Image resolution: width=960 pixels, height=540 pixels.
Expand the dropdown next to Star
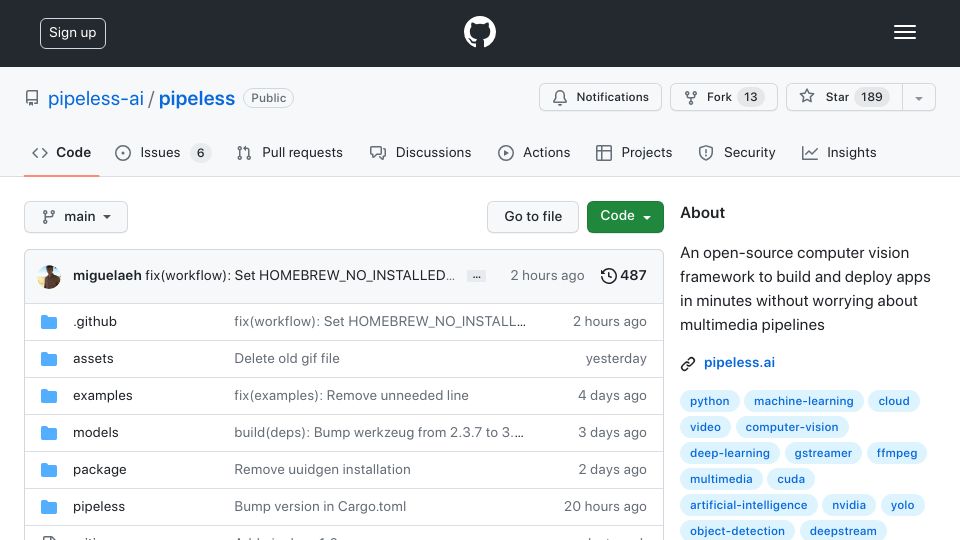tap(918, 98)
